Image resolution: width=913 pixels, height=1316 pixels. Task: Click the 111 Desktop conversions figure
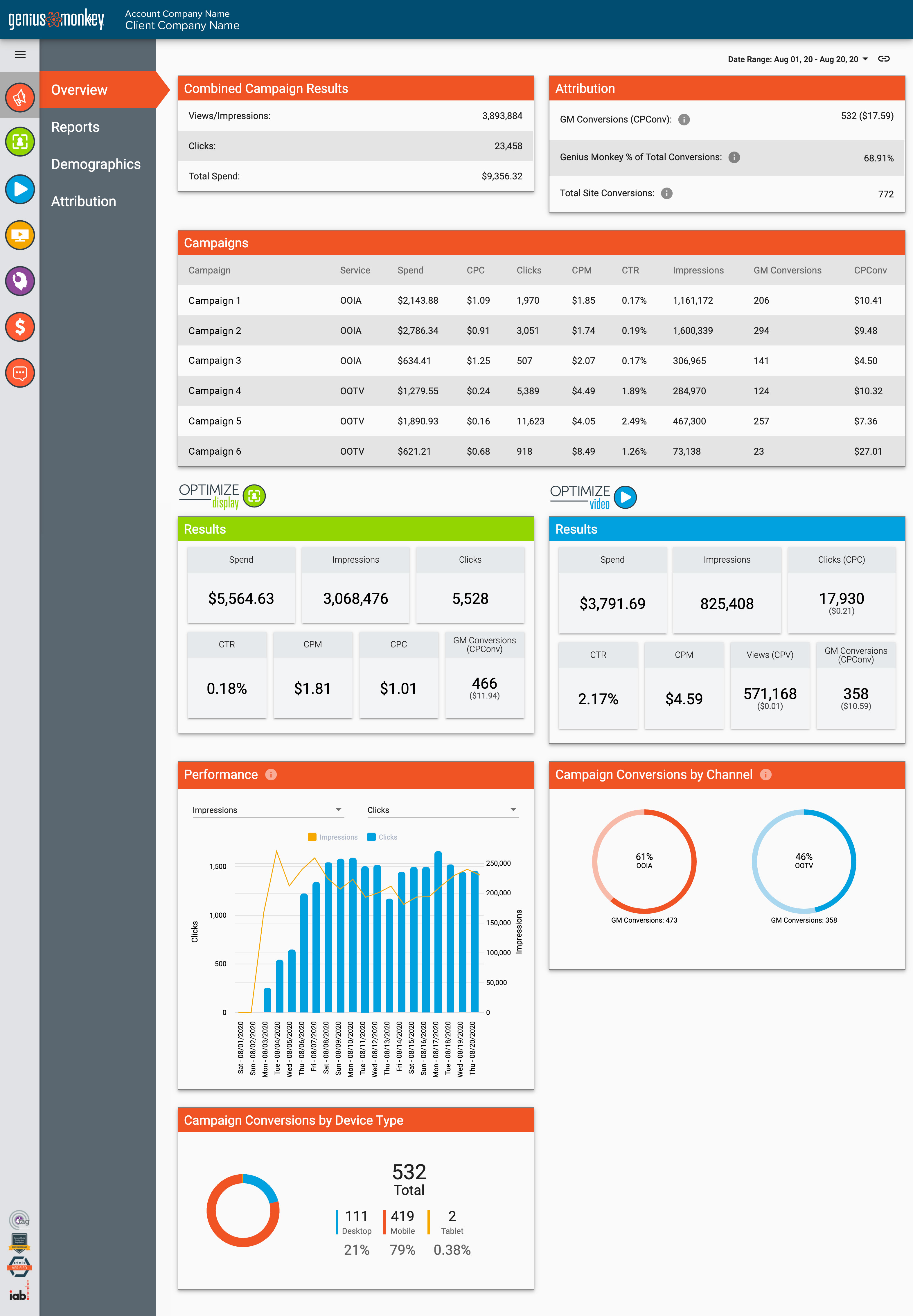356,1216
